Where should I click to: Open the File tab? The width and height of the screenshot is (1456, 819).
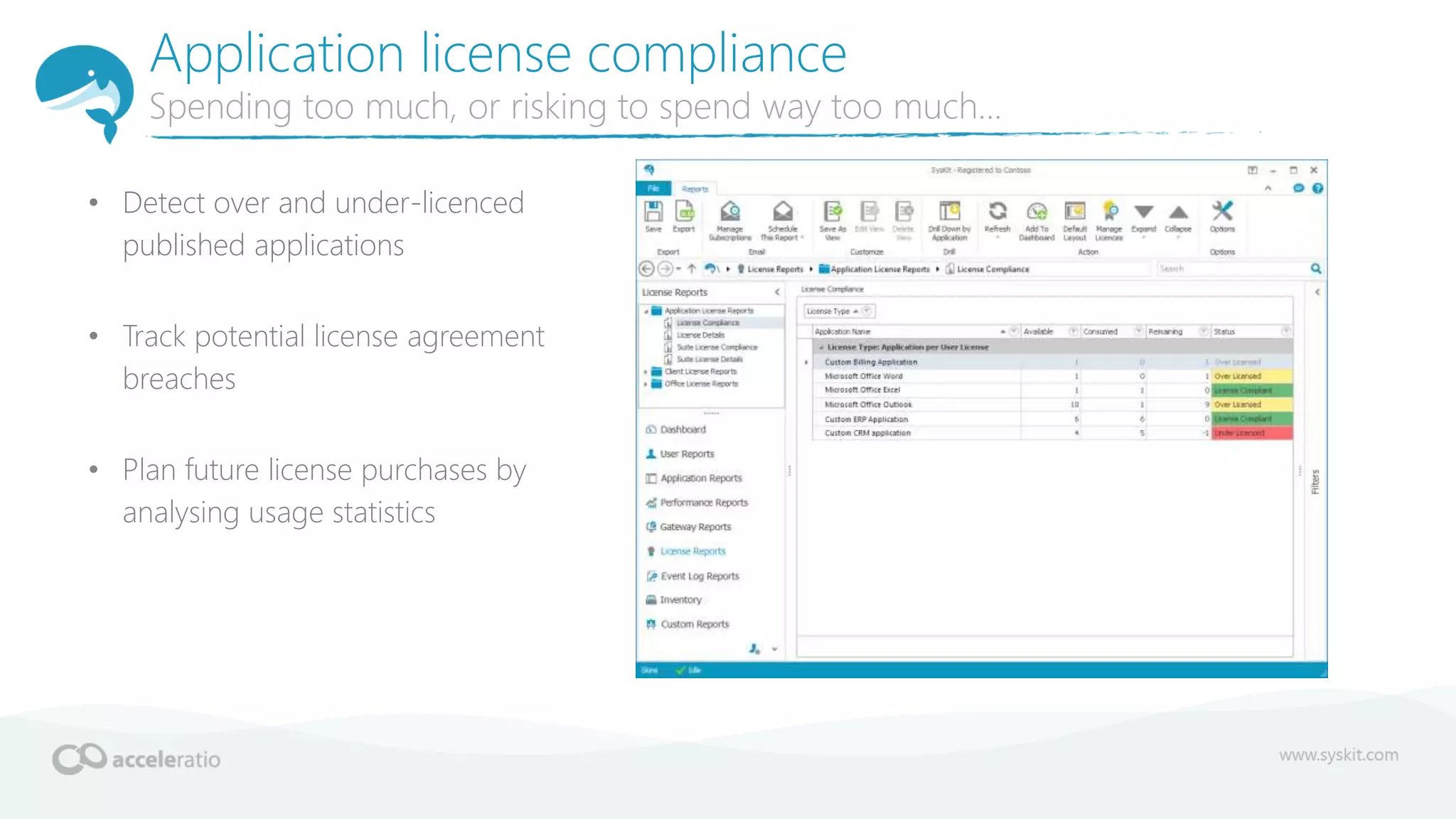653,188
